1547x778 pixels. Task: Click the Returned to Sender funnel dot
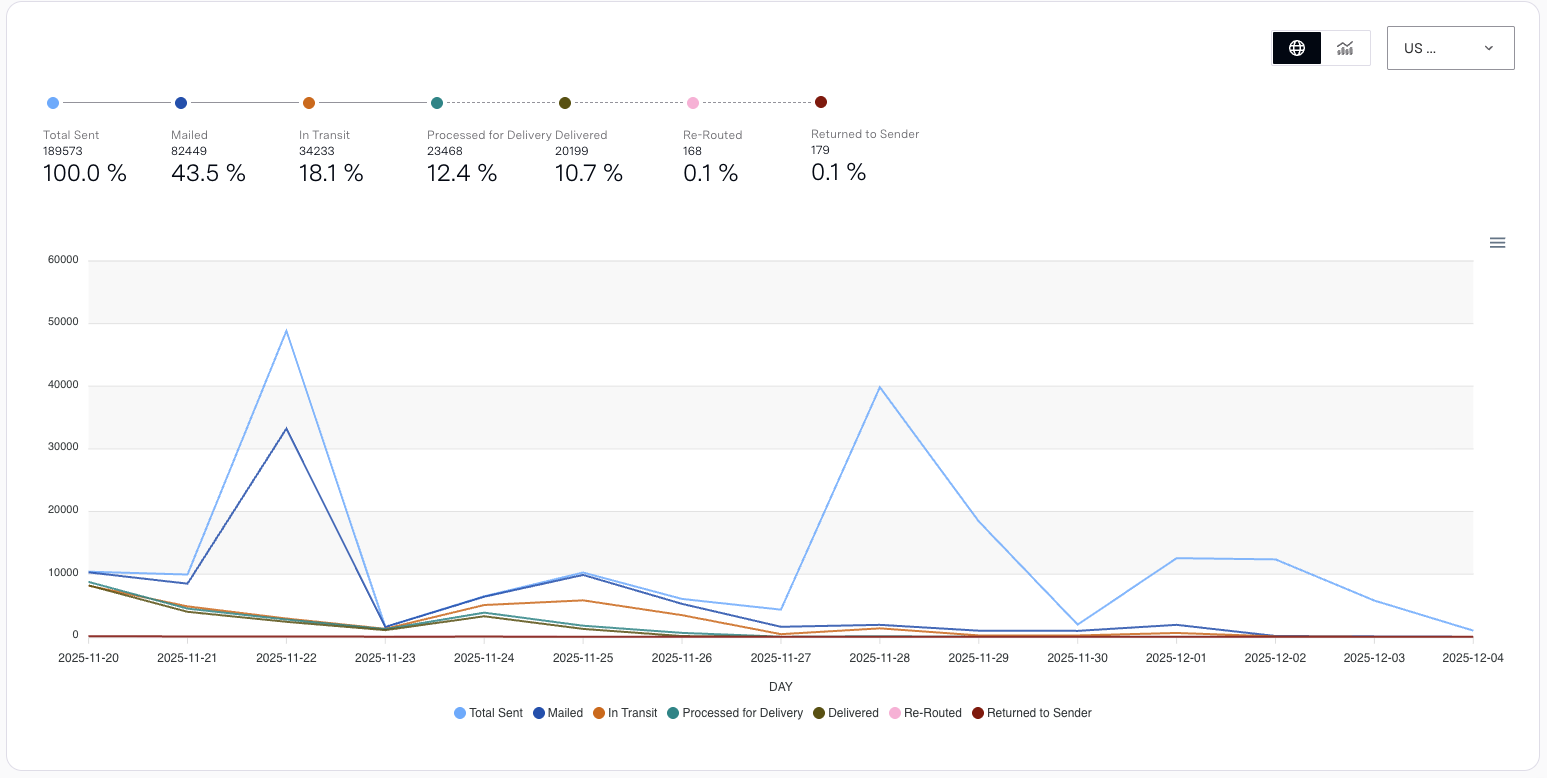coord(821,102)
